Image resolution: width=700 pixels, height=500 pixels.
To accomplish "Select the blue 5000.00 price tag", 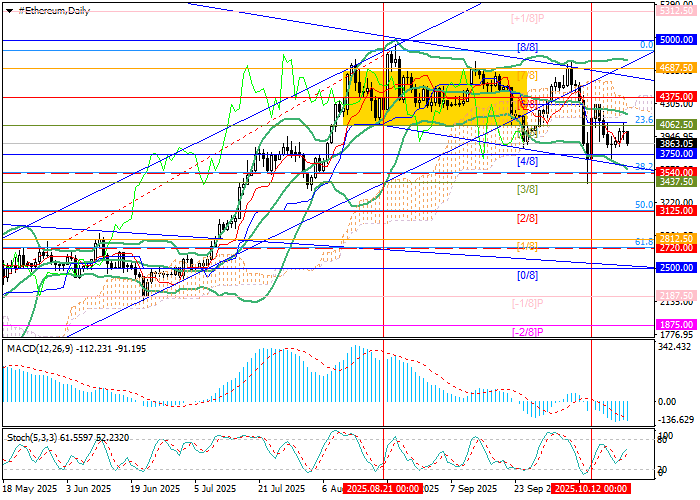I will coord(676,39).
